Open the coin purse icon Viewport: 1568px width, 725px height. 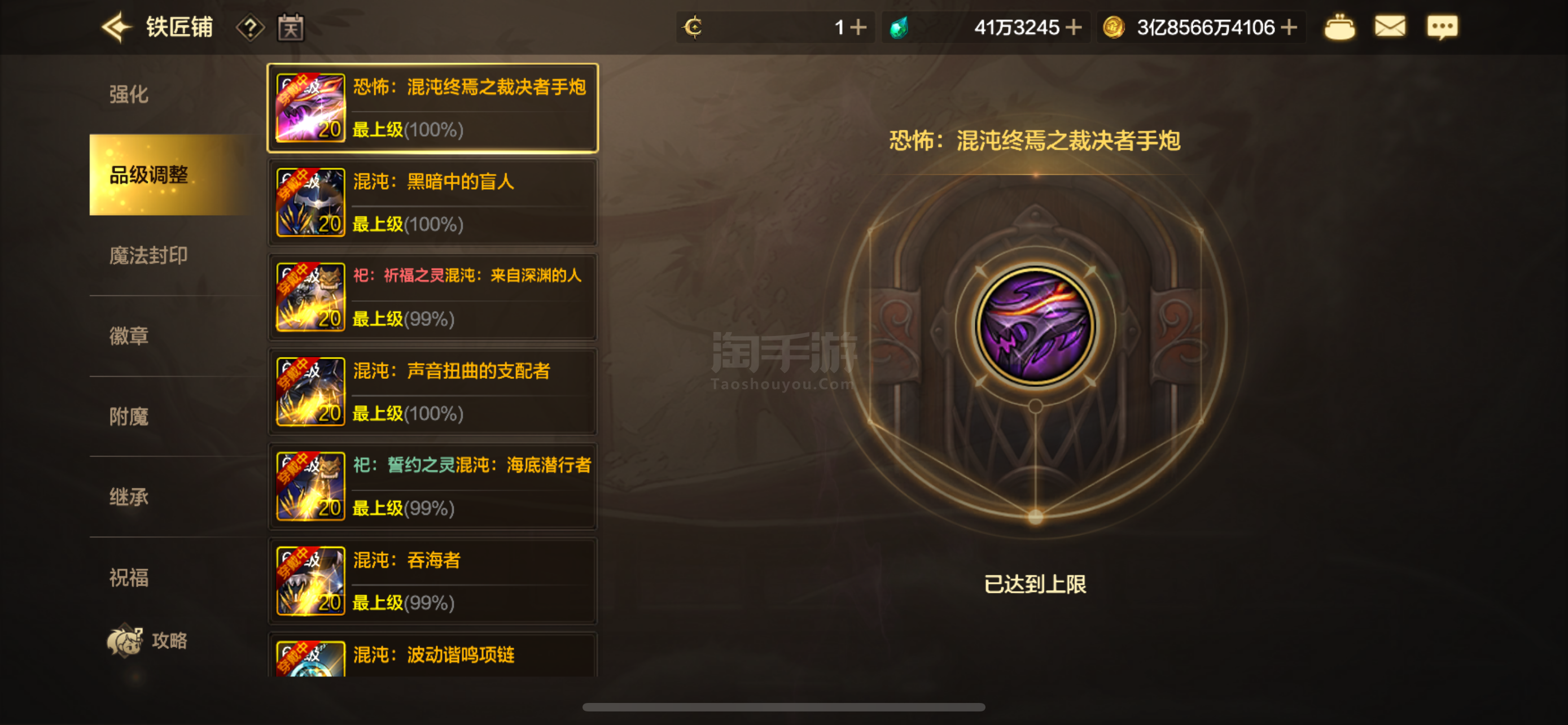[1339, 28]
